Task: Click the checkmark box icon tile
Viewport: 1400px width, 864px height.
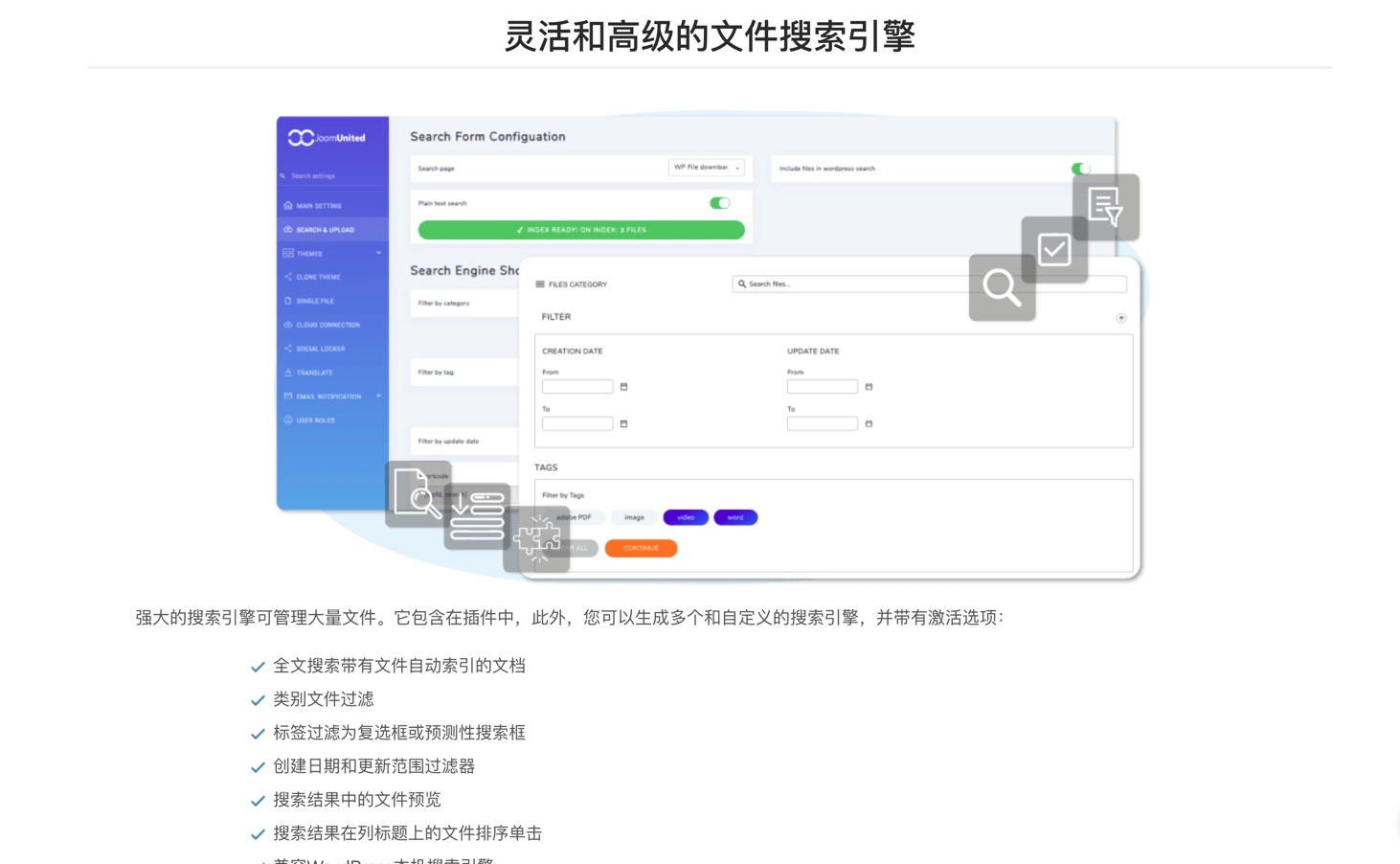Action: point(1054,249)
